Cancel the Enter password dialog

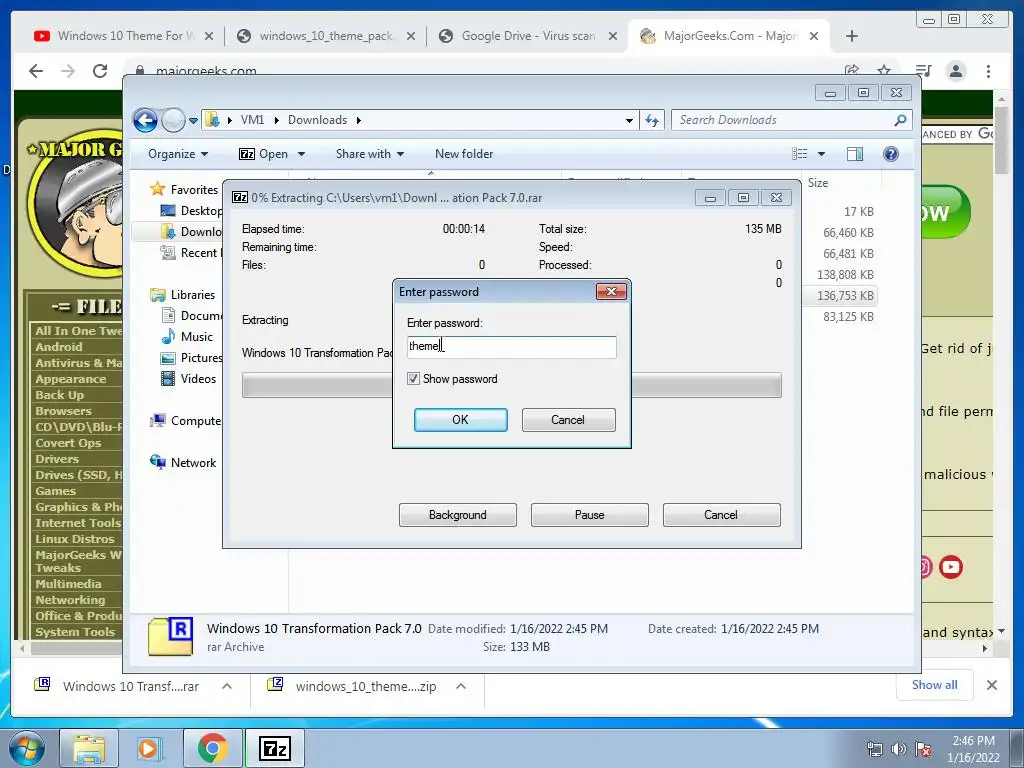point(568,420)
